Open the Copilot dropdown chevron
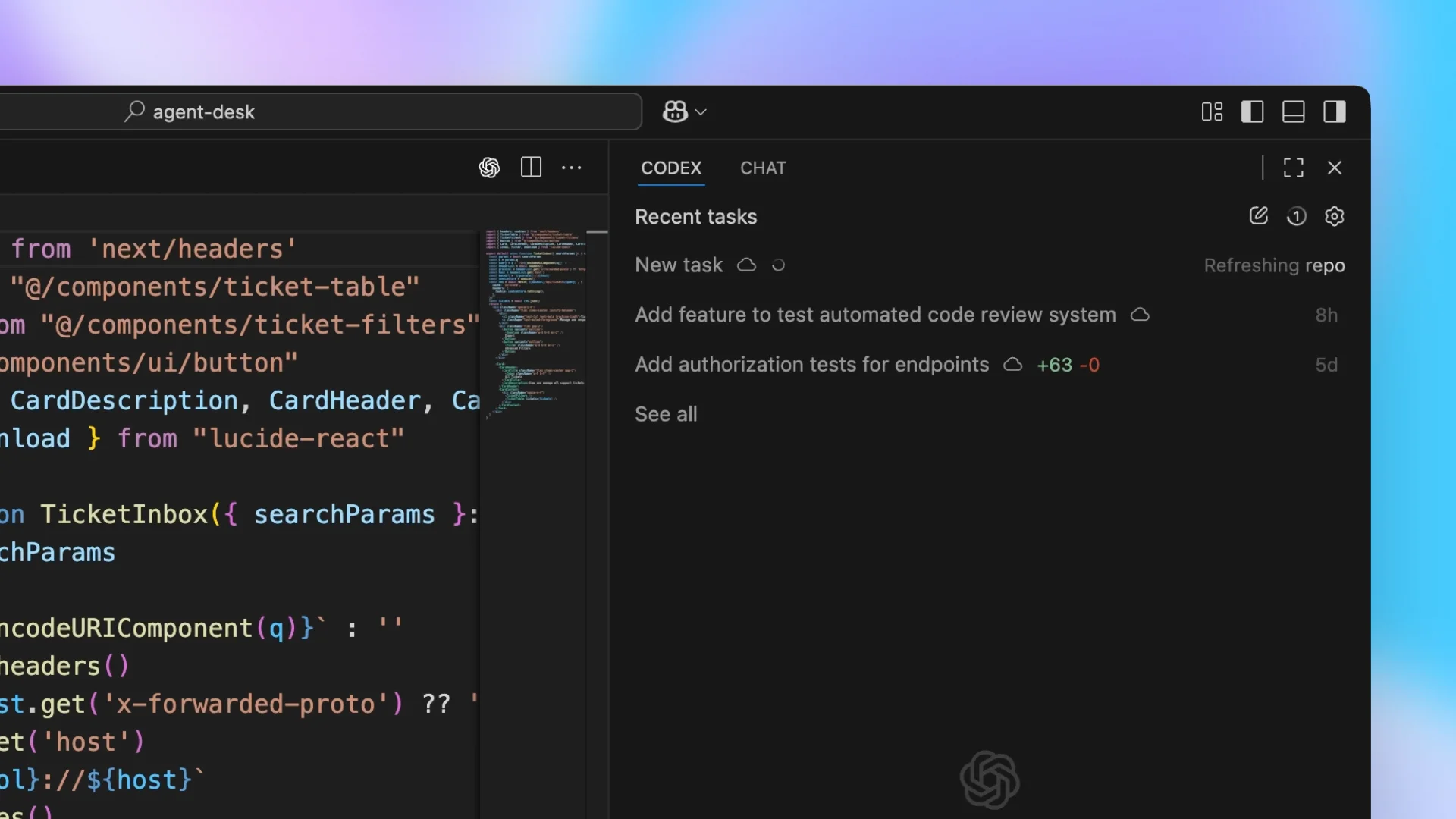 point(701,112)
